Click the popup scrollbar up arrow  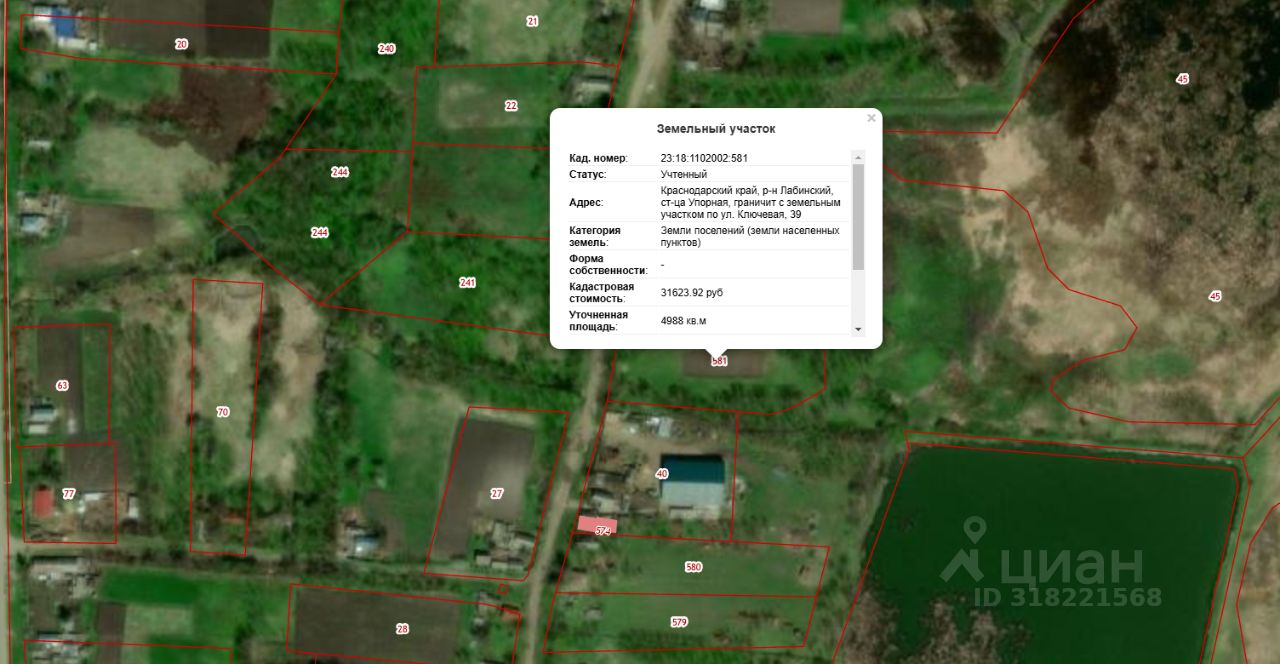pos(858,157)
